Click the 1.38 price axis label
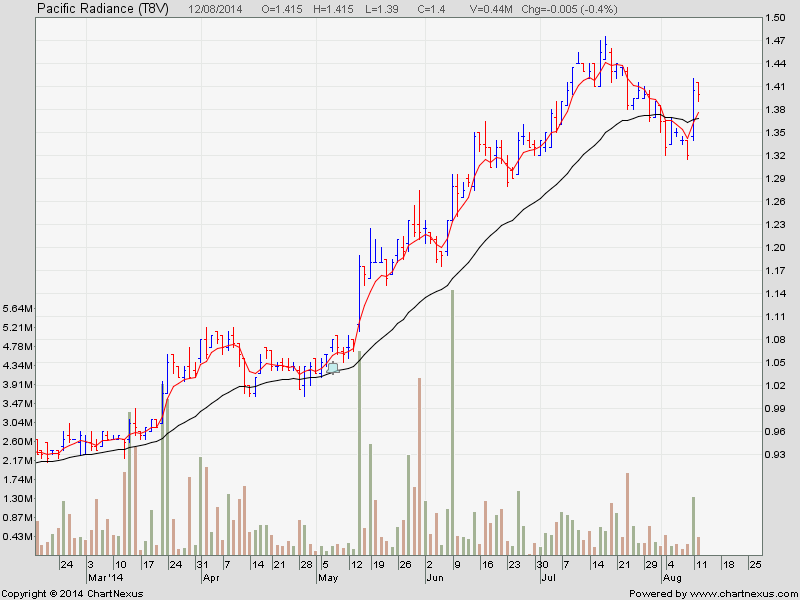This screenshot has height=600, width=800. pyautogui.click(x=775, y=110)
